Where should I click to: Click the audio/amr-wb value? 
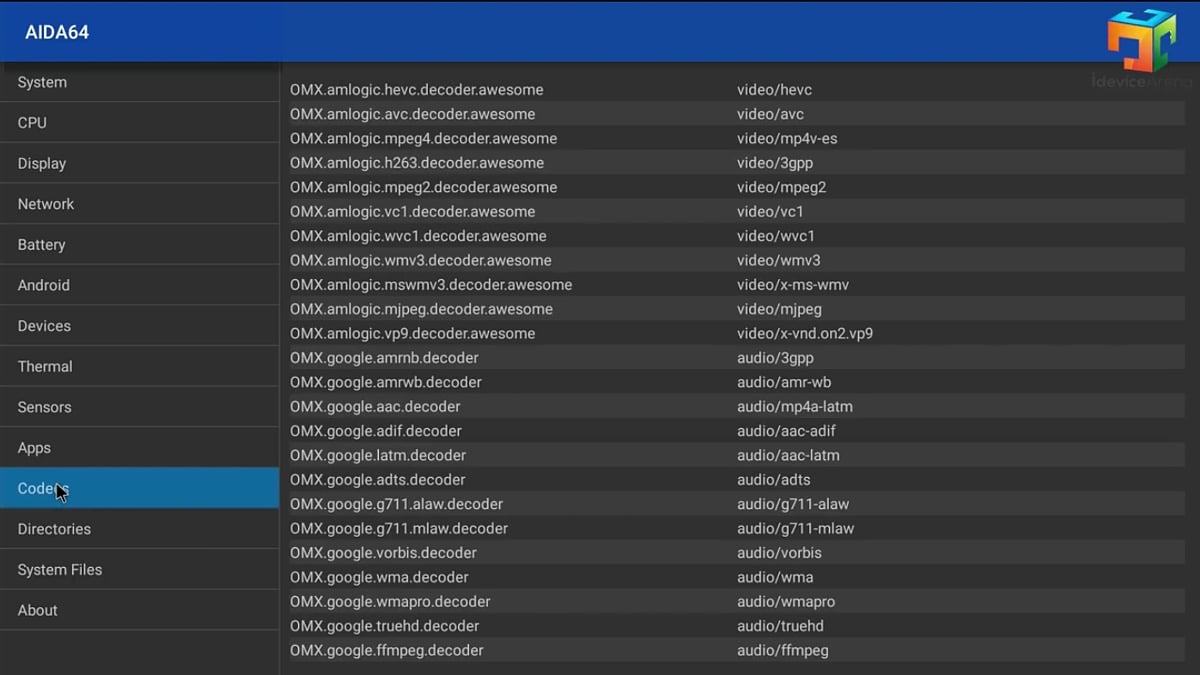[784, 382]
